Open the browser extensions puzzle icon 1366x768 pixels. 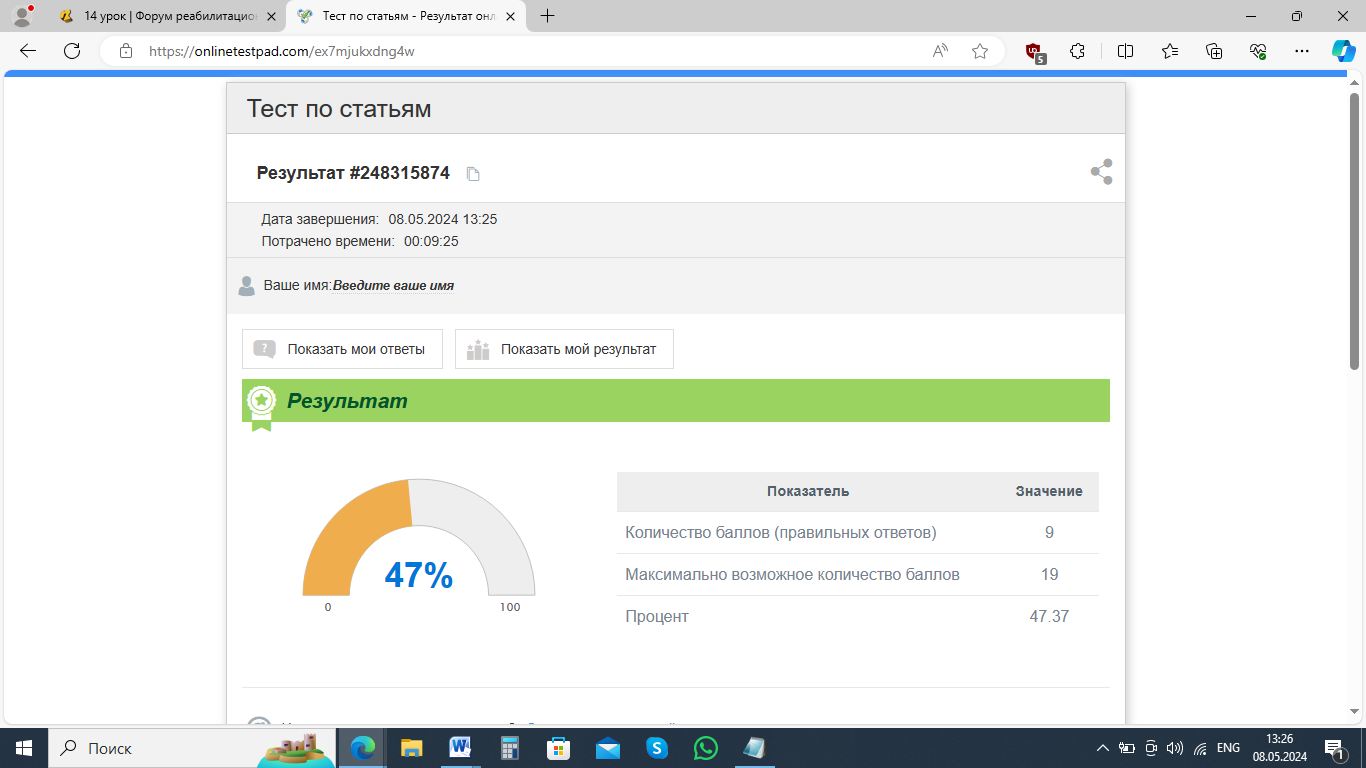1077,51
